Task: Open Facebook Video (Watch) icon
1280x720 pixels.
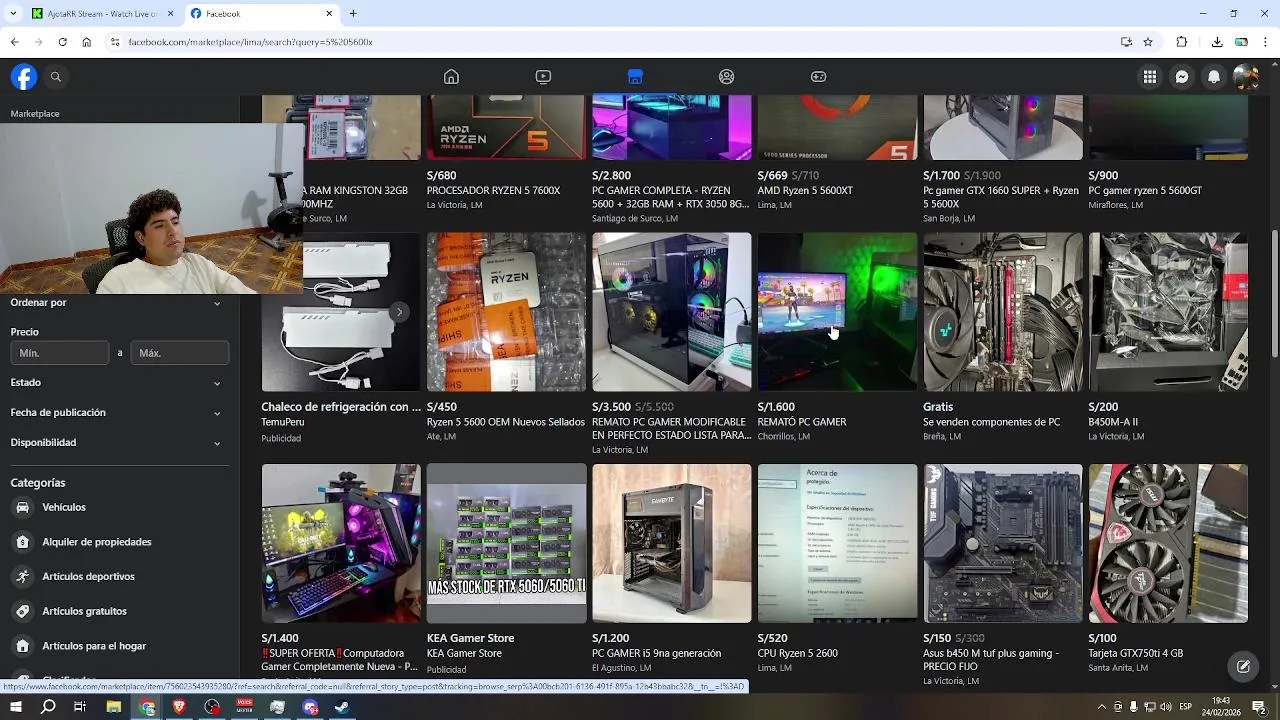Action: point(543,77)
